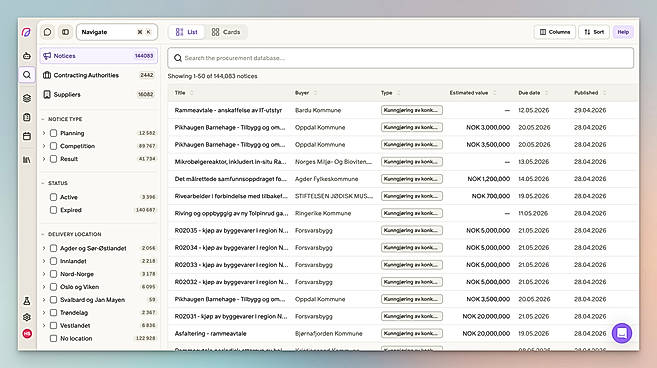Image resolution: width=657 pixels, height=368 pixels.
Task: Select buyer Bjørnafjorden Kommune
Action: pos(328,334)
